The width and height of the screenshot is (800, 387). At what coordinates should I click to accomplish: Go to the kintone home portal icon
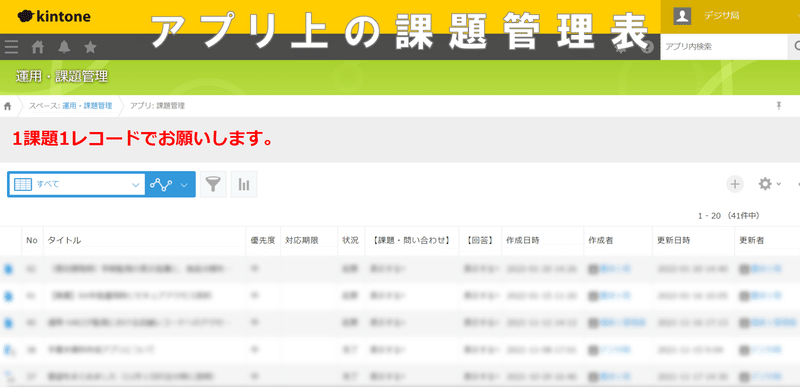(38, 47)
